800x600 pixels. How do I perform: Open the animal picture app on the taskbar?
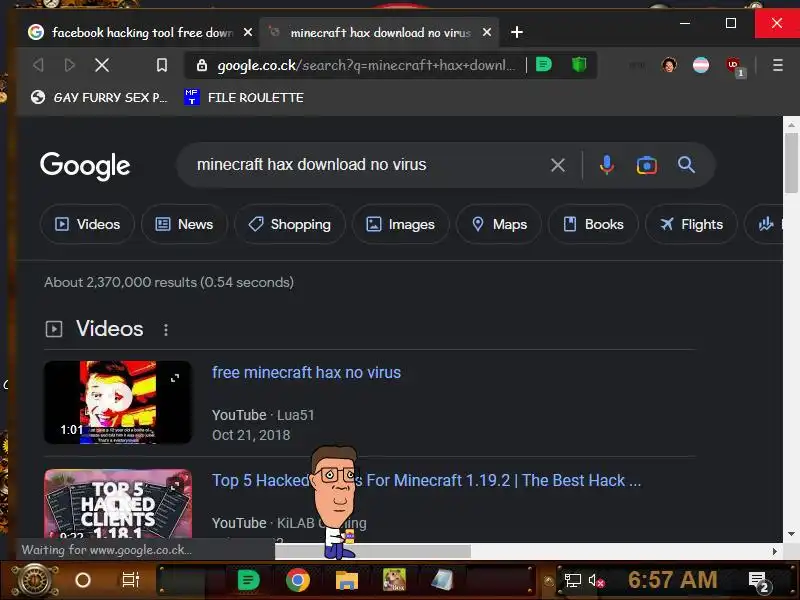(395, 580)
